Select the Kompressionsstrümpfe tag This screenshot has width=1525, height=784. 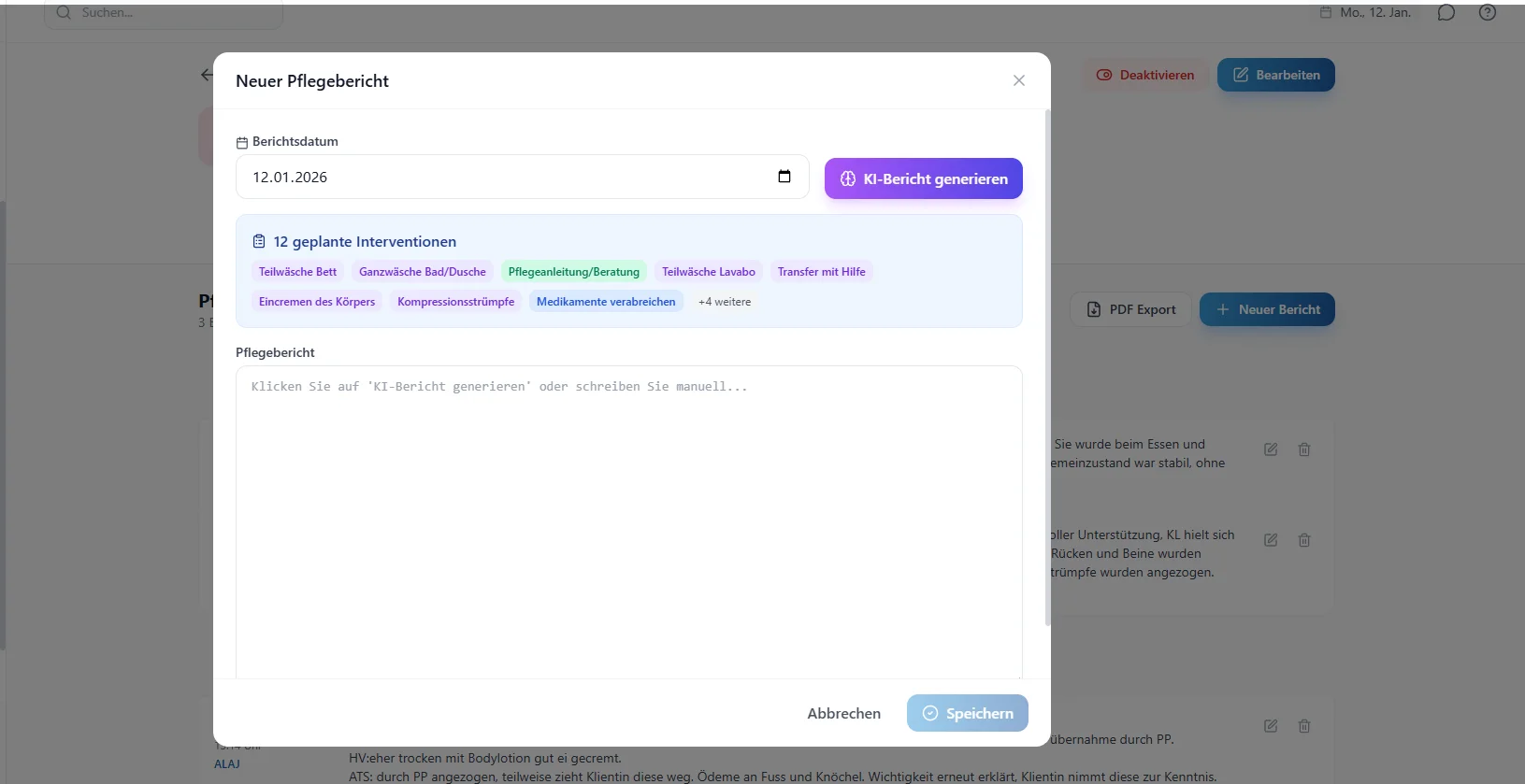coord(456,302)
